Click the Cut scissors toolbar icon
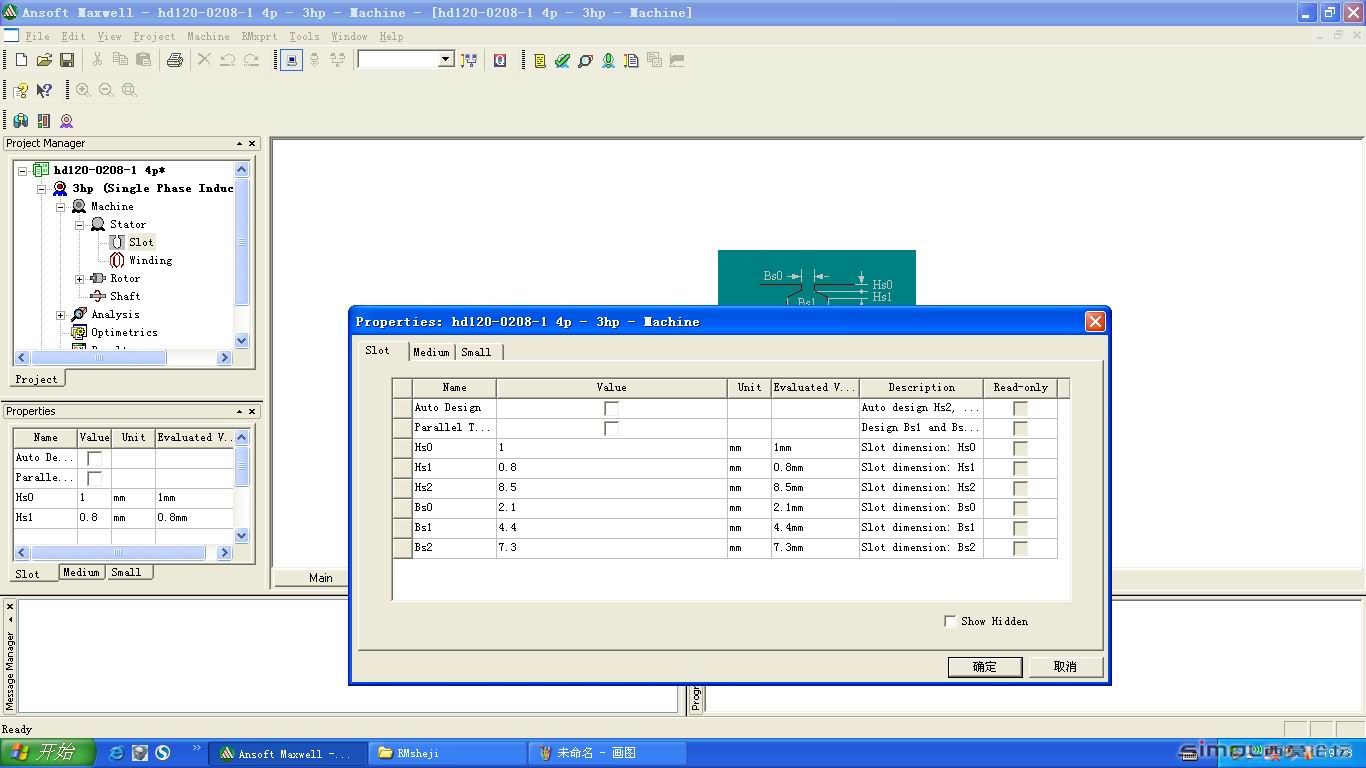 [x=97, y=60]
